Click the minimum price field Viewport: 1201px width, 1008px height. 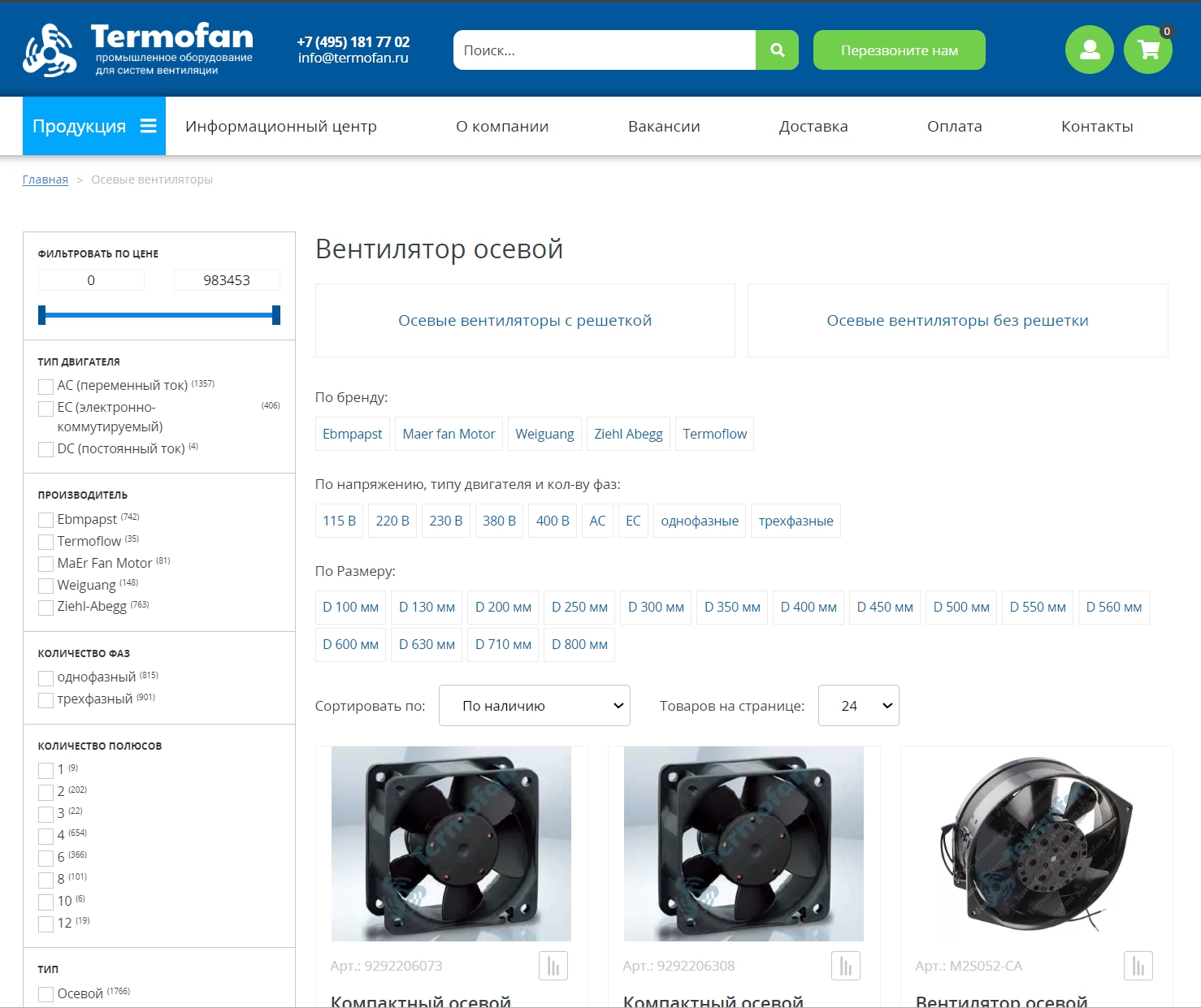(x=91, y=280)
